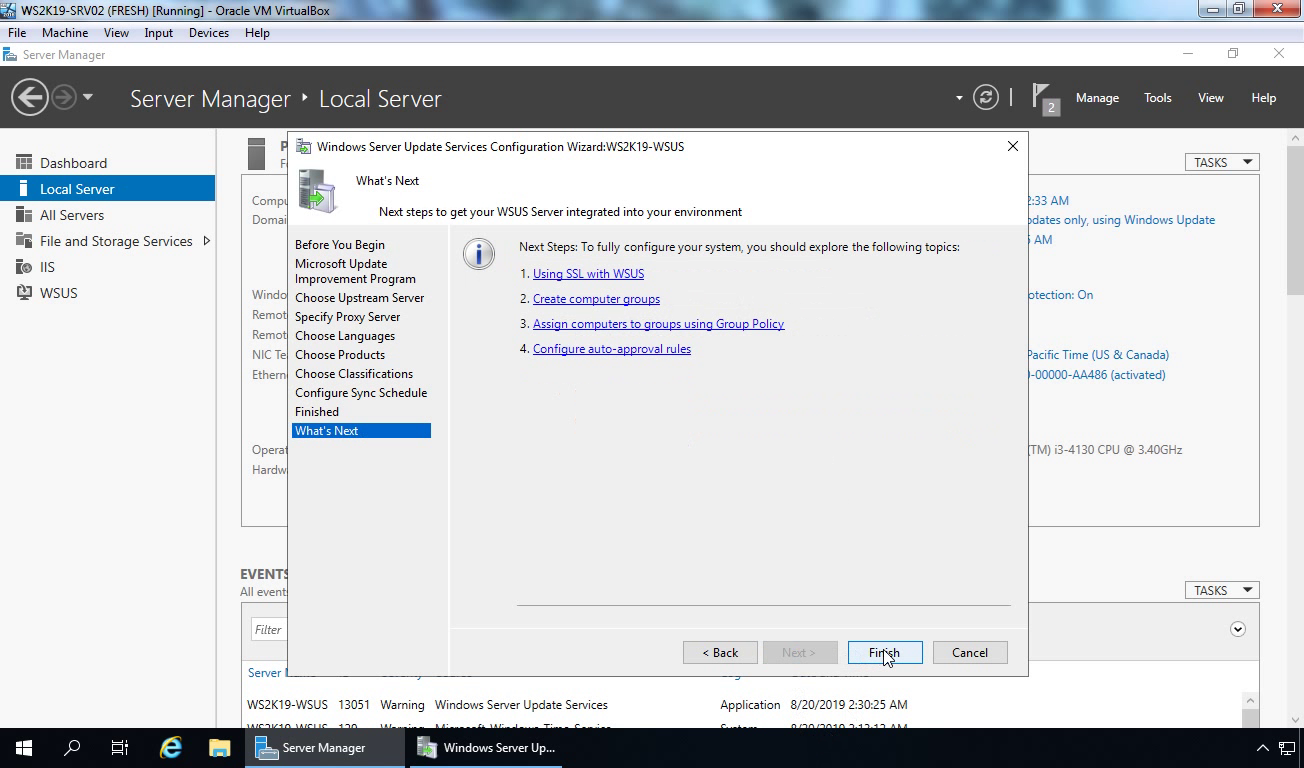The image size is (1304, 768).
Task: Open the Configure auto-approval rules link
Action: pyautogui.click(x=612, y=349)
